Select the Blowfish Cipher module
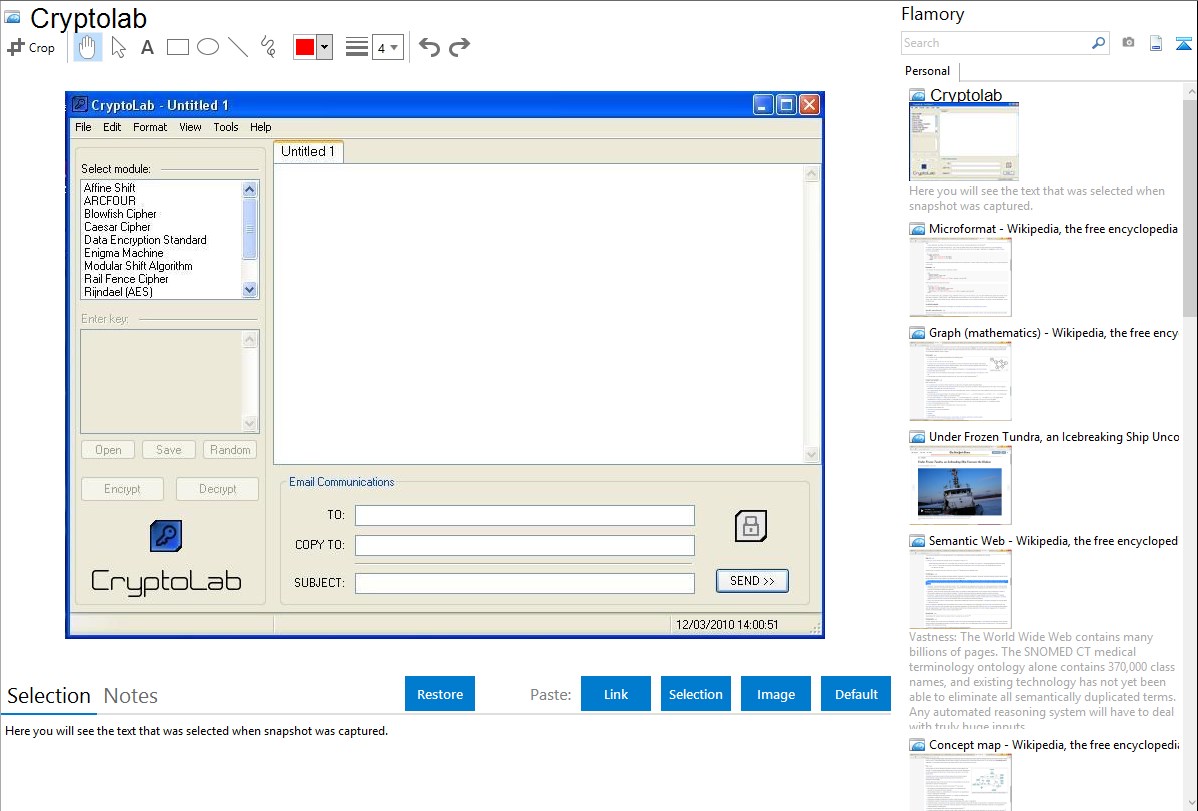Screen dimensions: 1198x811 [120, 214]
